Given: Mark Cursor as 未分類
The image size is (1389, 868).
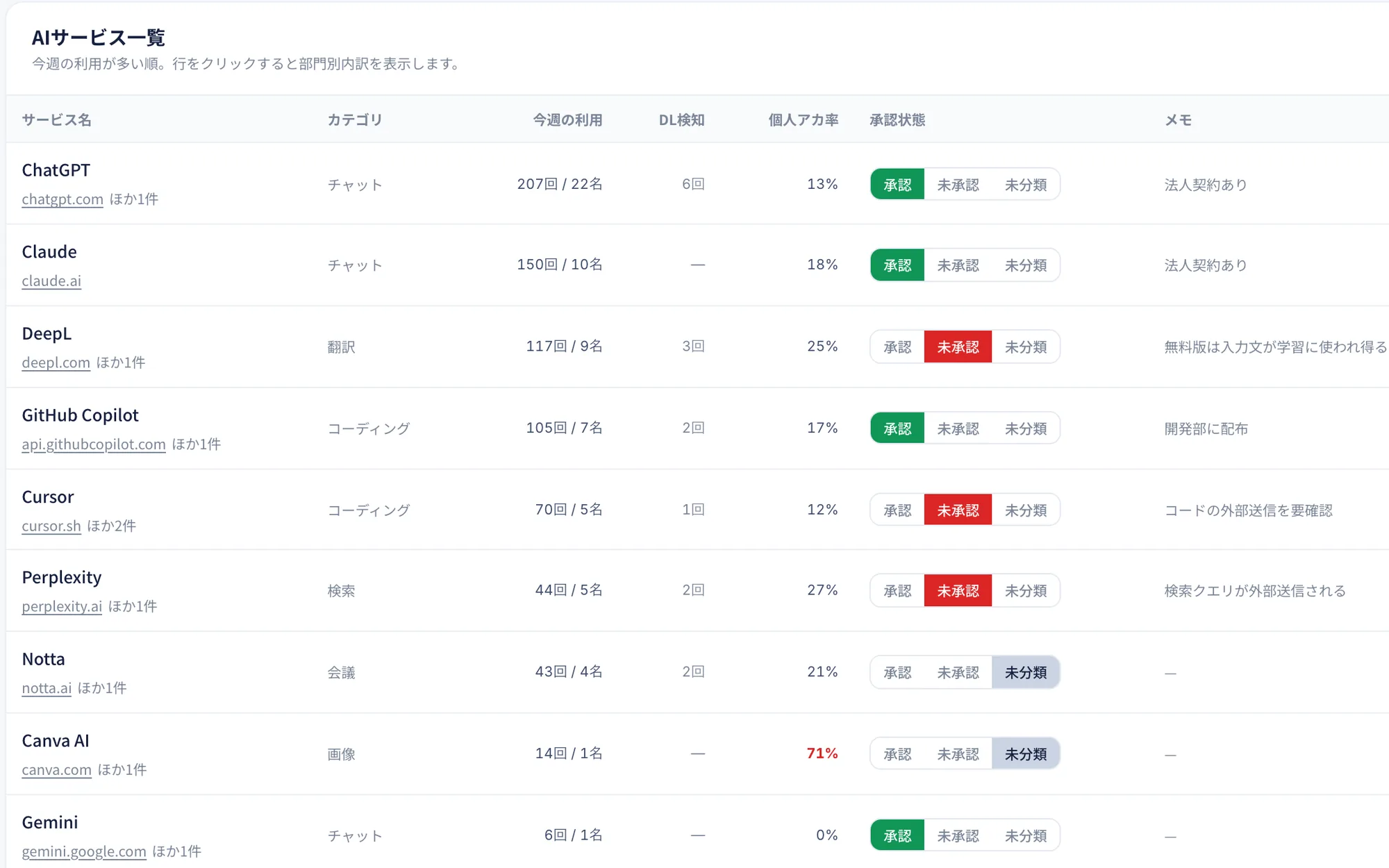Looking at the screenshot, I should click(1026, 510).
